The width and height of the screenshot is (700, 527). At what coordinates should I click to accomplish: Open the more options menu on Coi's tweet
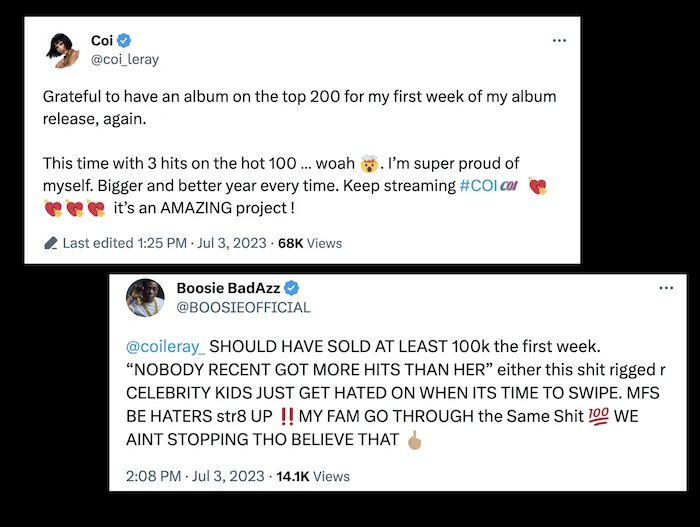pos(559,41)
